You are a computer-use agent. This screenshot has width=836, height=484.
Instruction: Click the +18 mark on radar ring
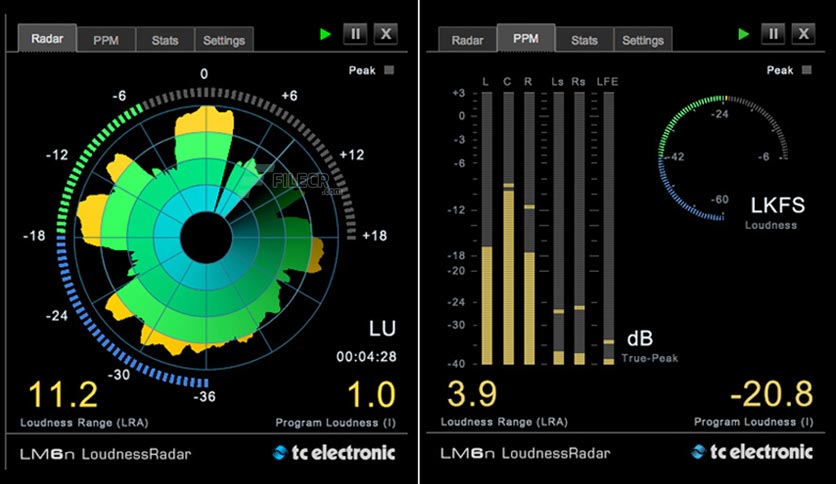[x=374, y=236]
